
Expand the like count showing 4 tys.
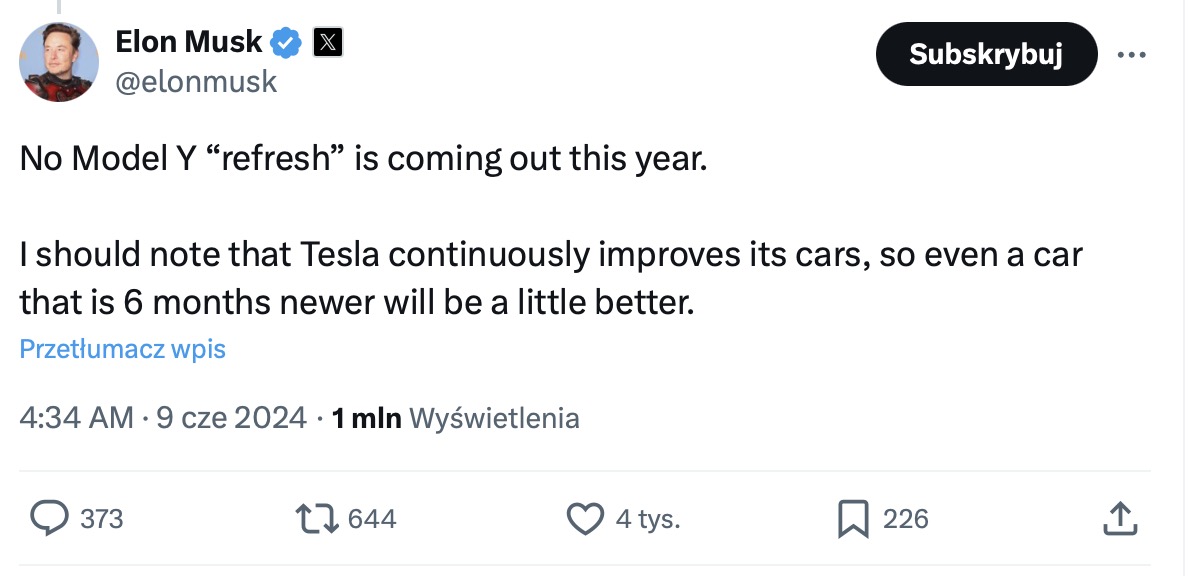647,518
